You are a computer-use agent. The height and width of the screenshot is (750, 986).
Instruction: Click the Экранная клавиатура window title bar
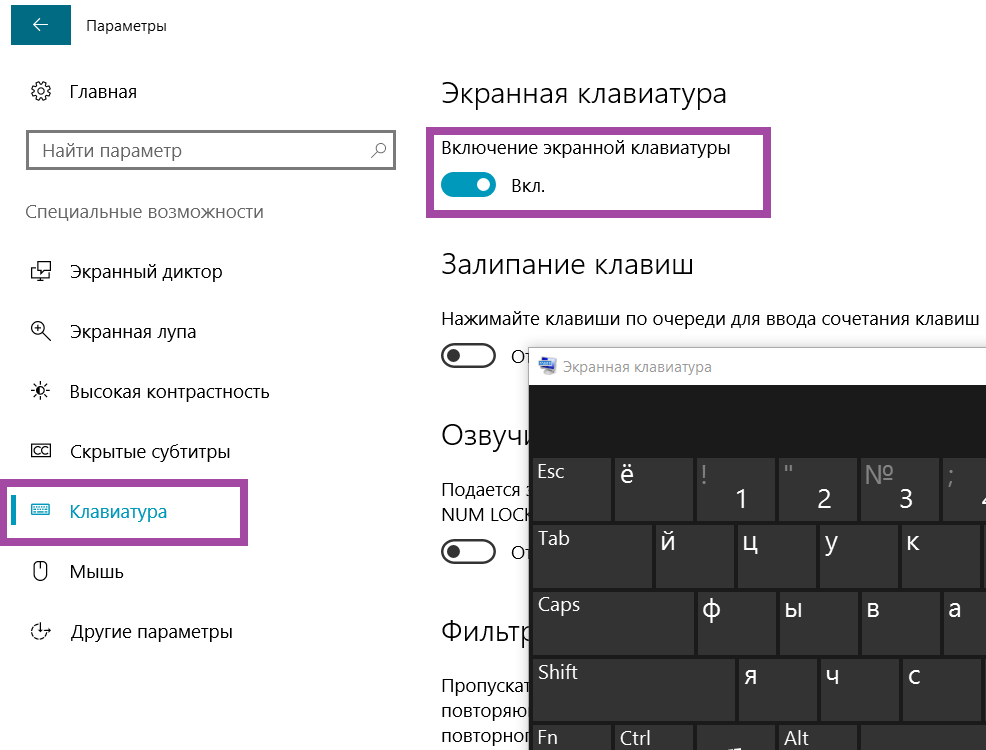click(758, 366)
